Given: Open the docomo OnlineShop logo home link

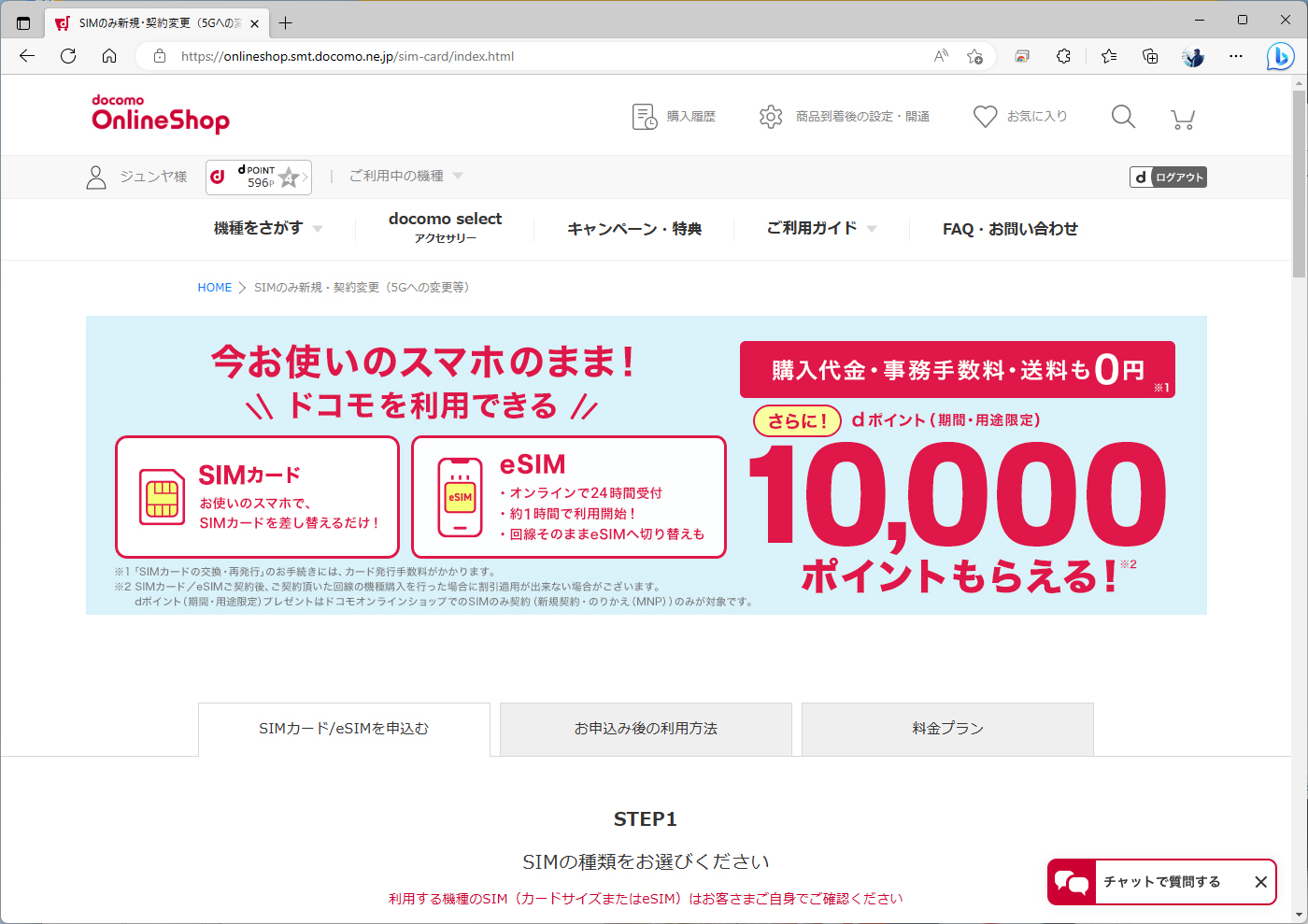Looking at the screenshot, I should [161, 114].
